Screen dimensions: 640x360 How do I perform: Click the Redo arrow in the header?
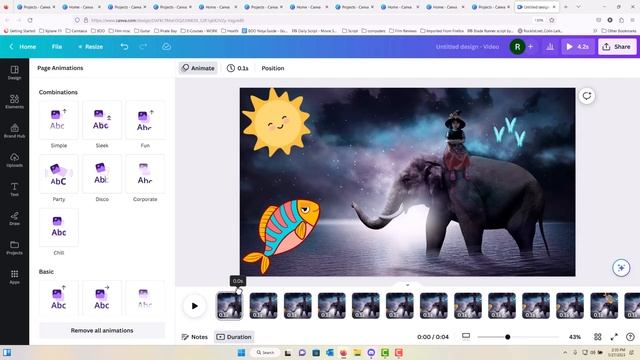point(143,47)
